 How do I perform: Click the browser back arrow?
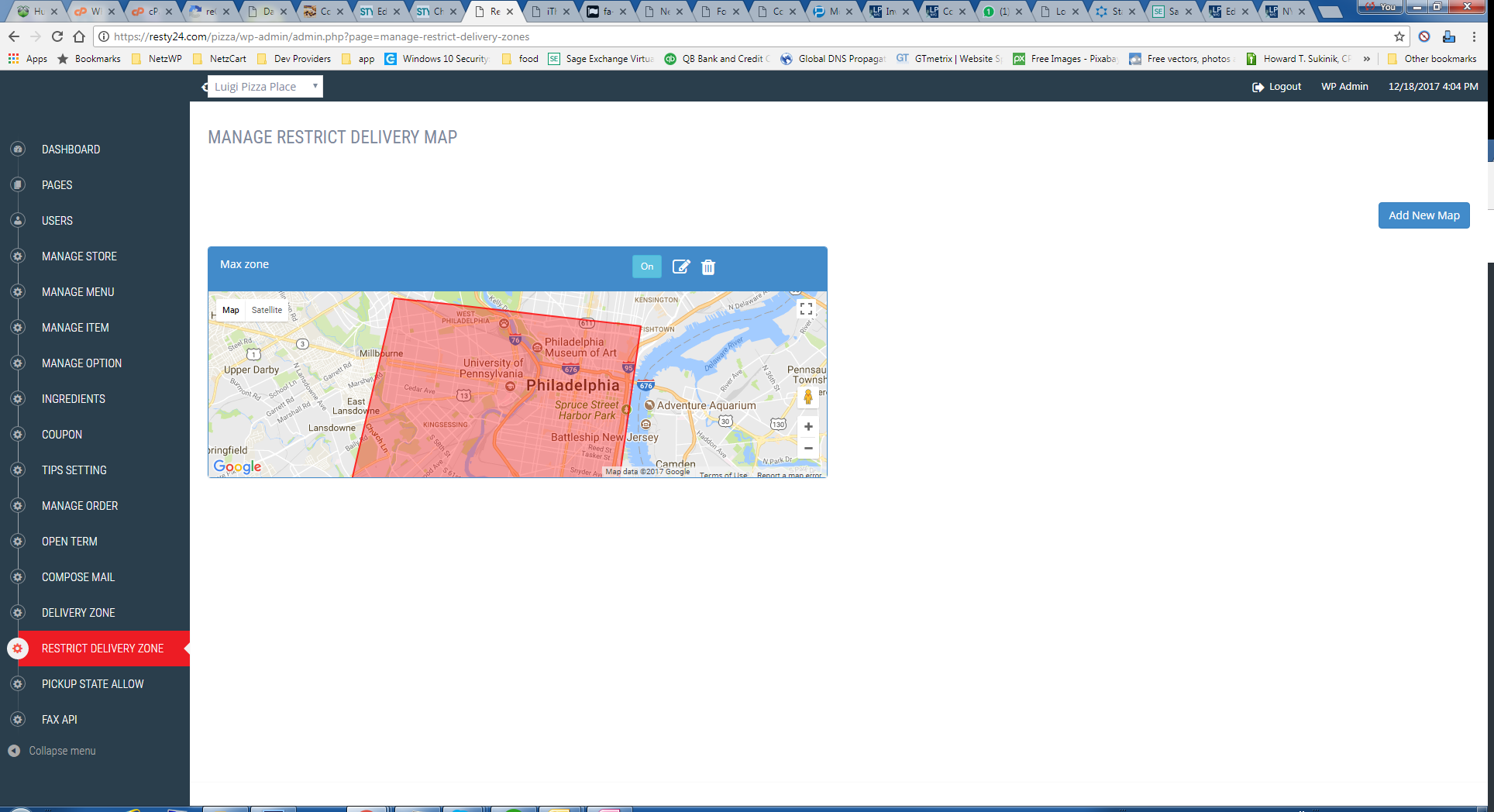[14, 36]
